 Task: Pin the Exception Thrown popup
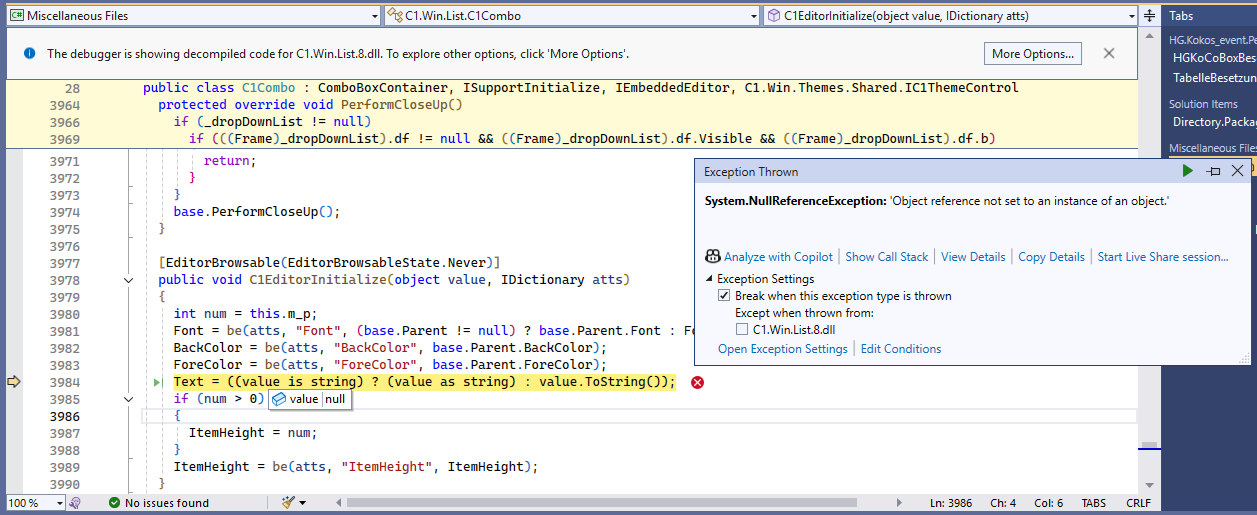tap(1214, 172)
